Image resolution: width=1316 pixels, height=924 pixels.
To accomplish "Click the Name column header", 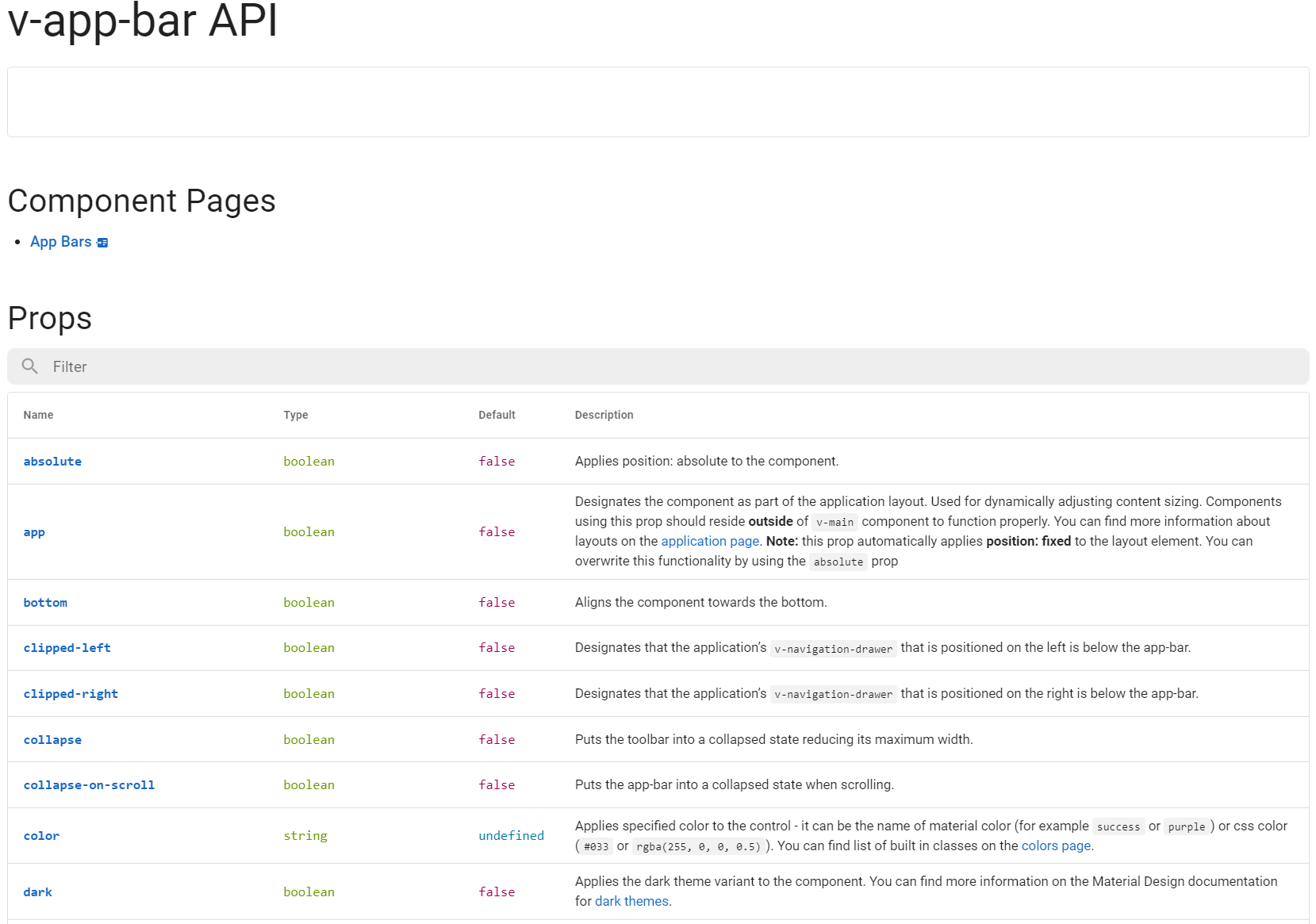I will pyautogui.click(x=38, y=415).
